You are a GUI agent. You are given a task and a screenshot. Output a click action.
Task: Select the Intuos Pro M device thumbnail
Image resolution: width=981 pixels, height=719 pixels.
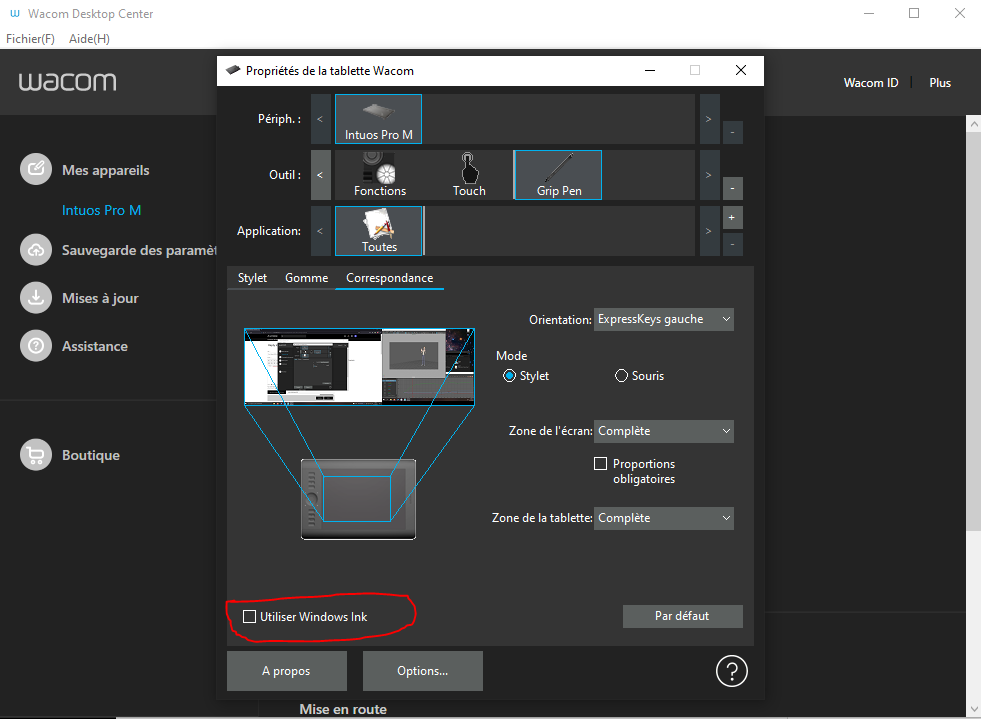tap(378, 118)
